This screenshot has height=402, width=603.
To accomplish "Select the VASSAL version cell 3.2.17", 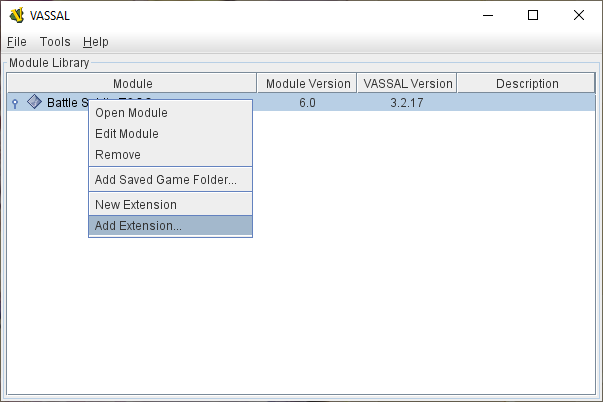I will [407, 103].
